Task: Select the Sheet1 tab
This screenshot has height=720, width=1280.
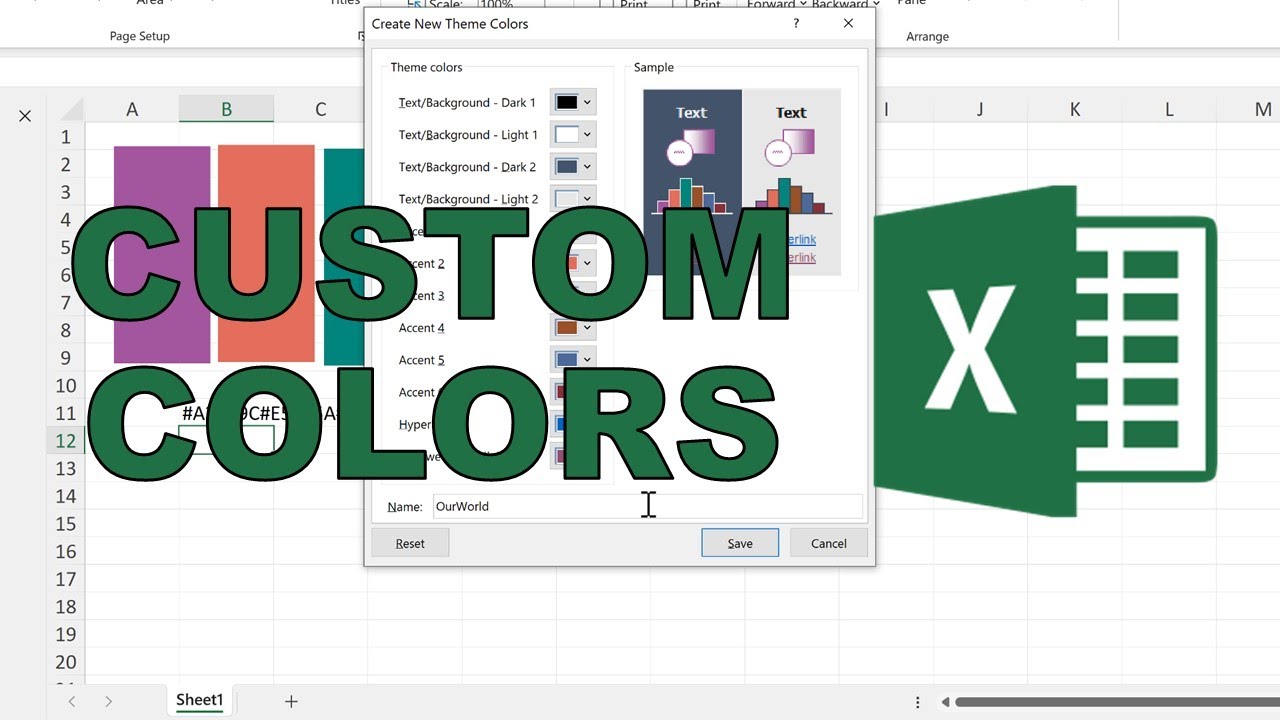Action: point(199,700)
